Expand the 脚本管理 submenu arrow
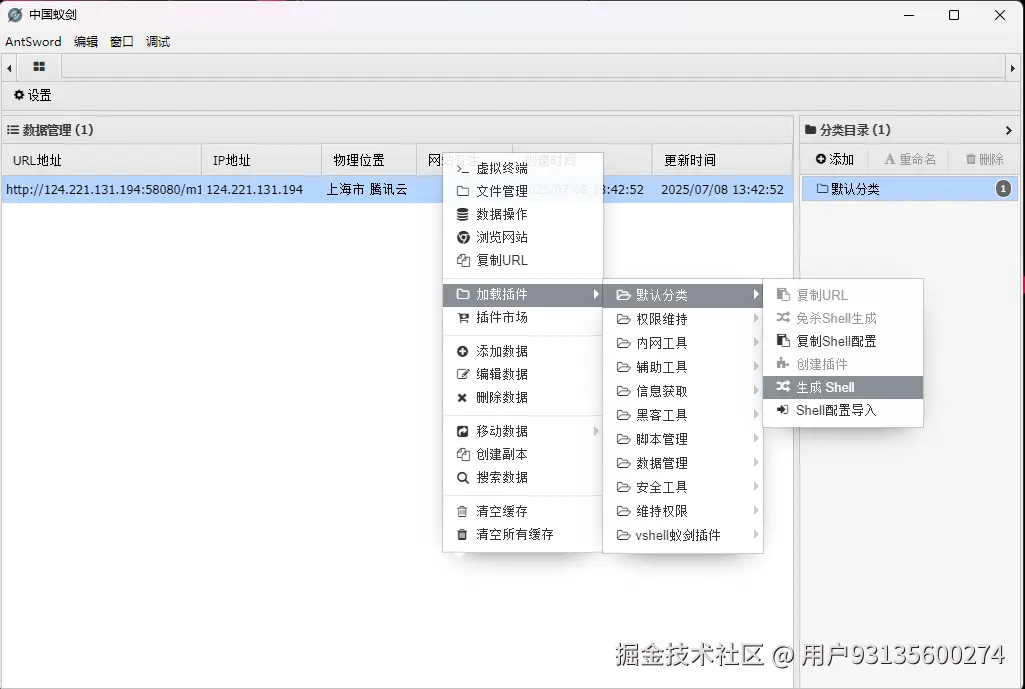 tap(756, 439)
